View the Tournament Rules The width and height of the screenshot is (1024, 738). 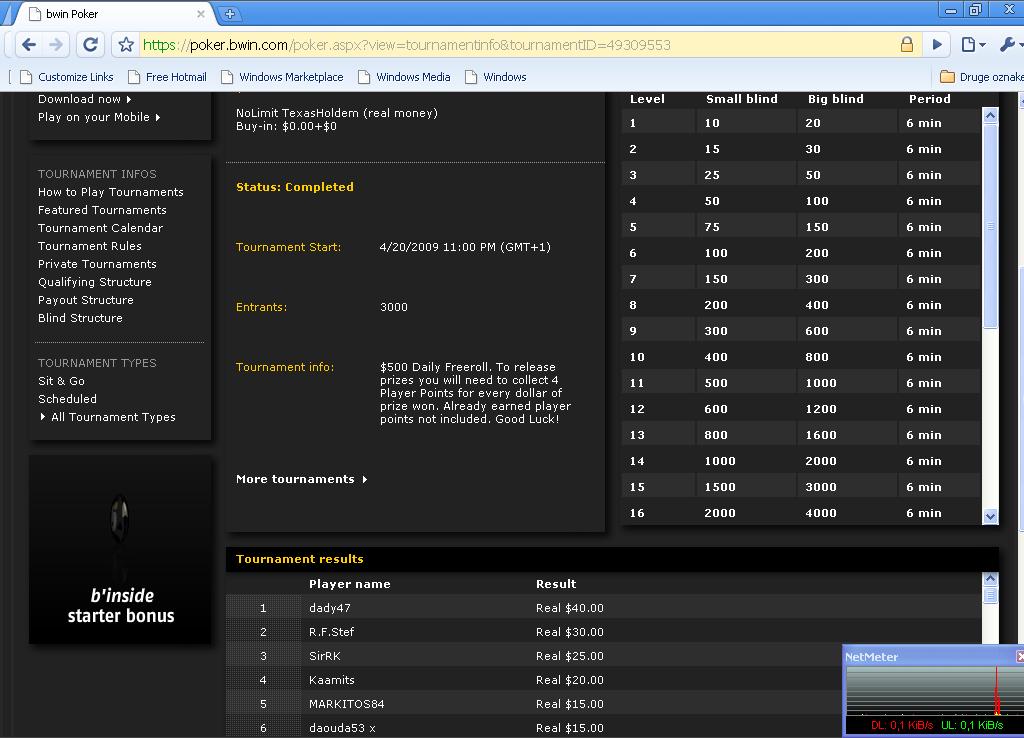point(89,246)
